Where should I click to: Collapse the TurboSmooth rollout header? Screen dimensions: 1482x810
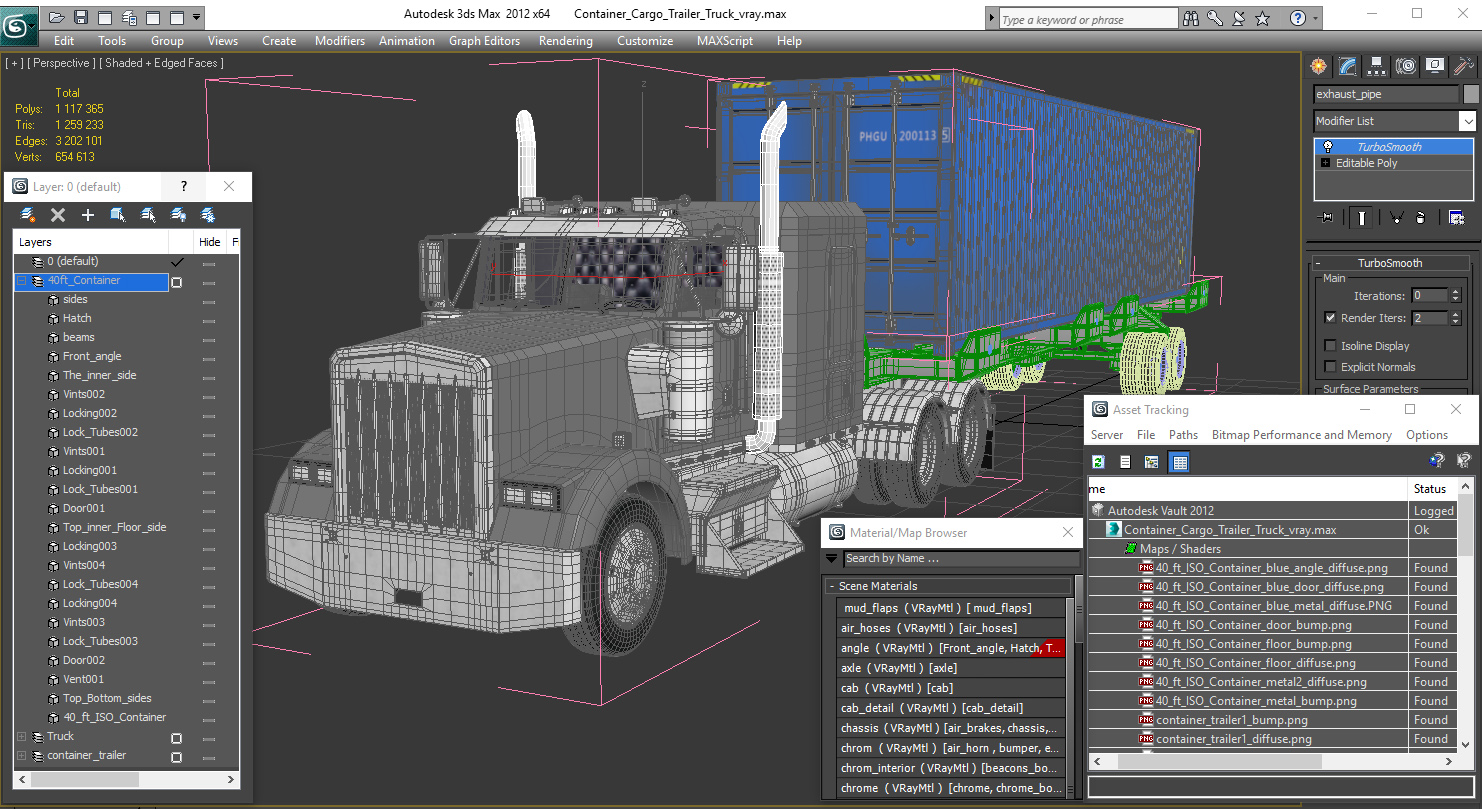point(1389,263)
